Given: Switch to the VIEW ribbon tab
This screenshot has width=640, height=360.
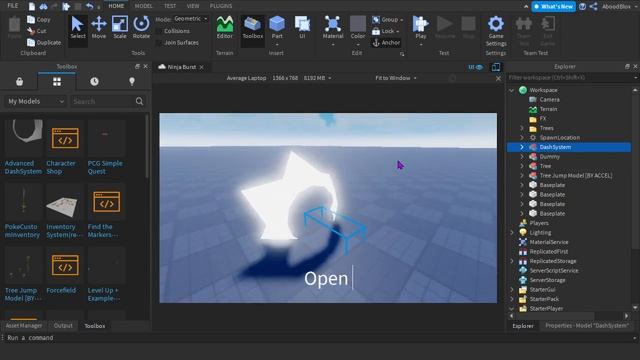Looking at the screenshot, I should (x=193, y=6).
